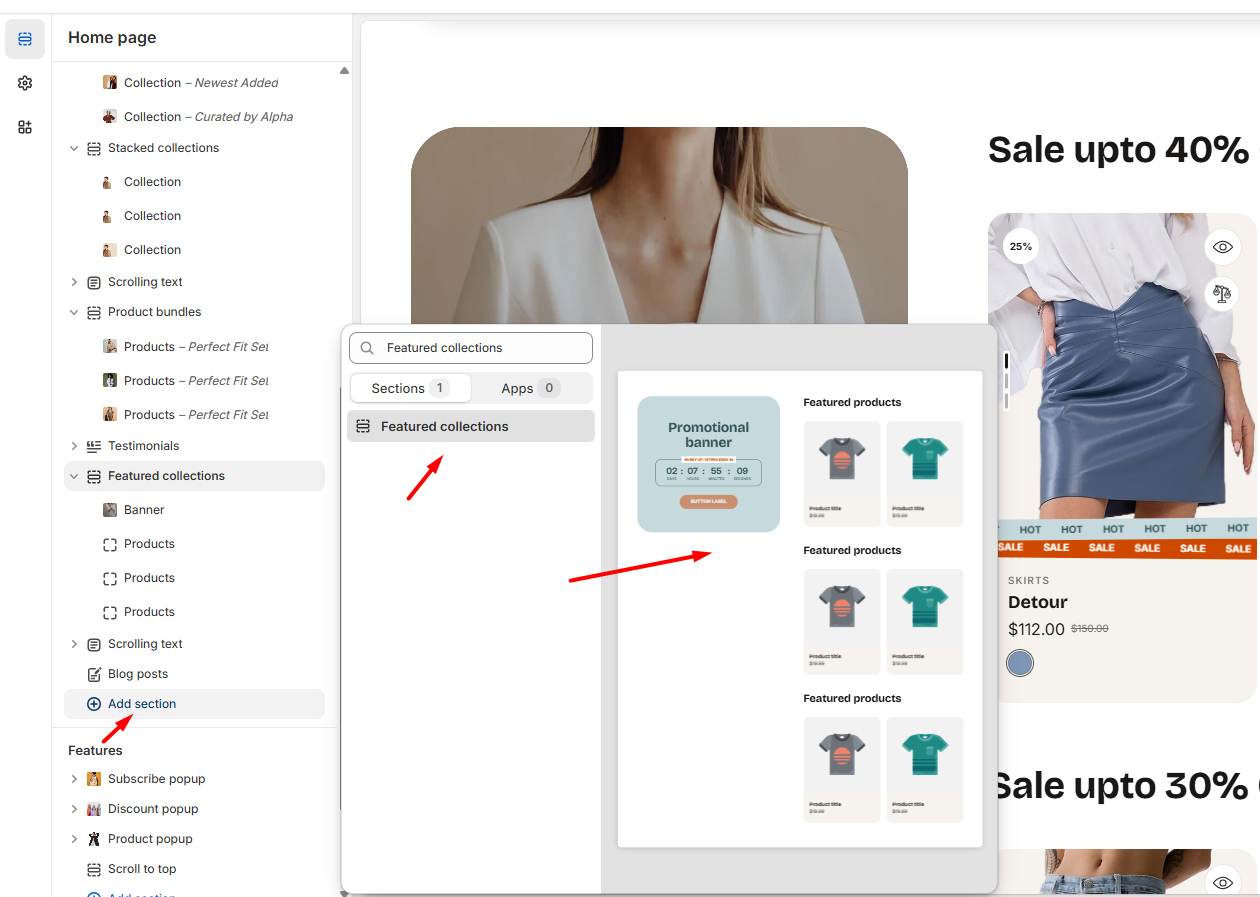Open Theme settings gear icon
The image size is (1260, 897).
click(x=25, y=83)
